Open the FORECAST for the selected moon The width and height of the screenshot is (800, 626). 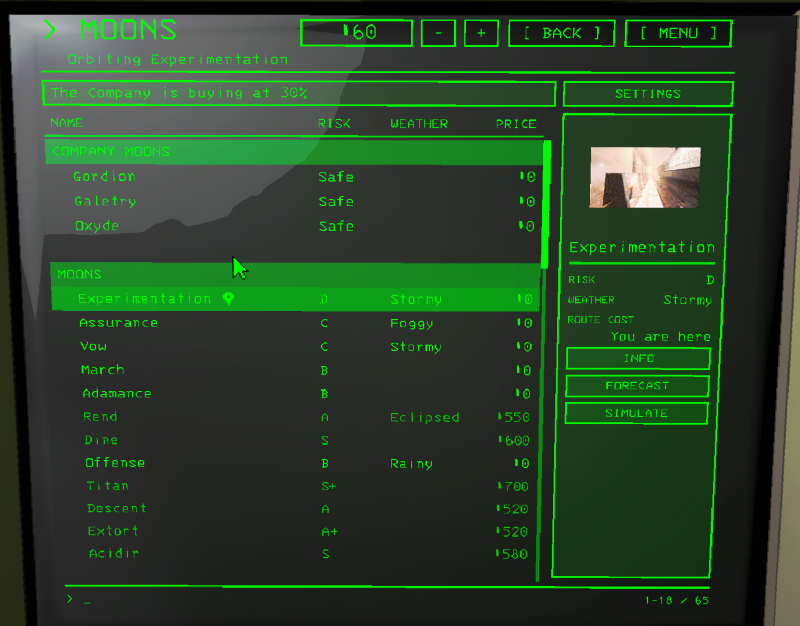pos(637,386)
